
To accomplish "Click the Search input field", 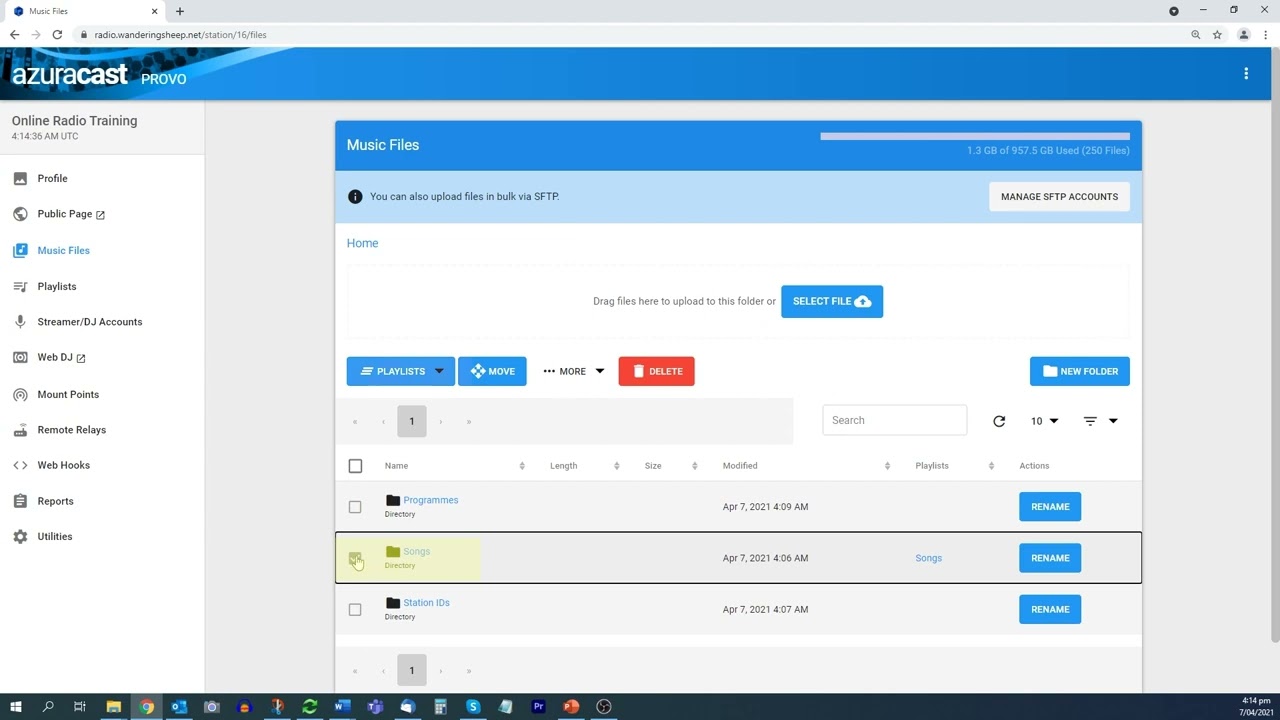I will pyautogui.click(x=895, y=420).
